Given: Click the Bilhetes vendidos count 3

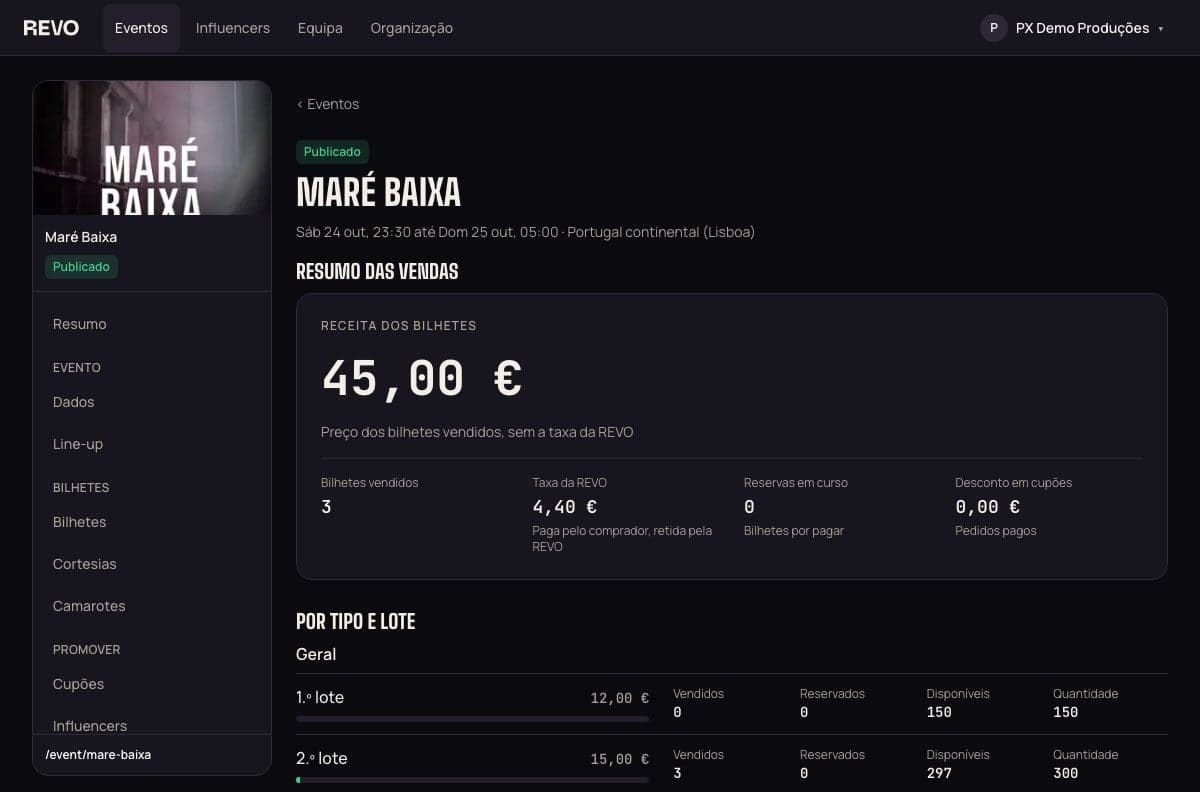Looking at the screenshot, I should 326,507.
